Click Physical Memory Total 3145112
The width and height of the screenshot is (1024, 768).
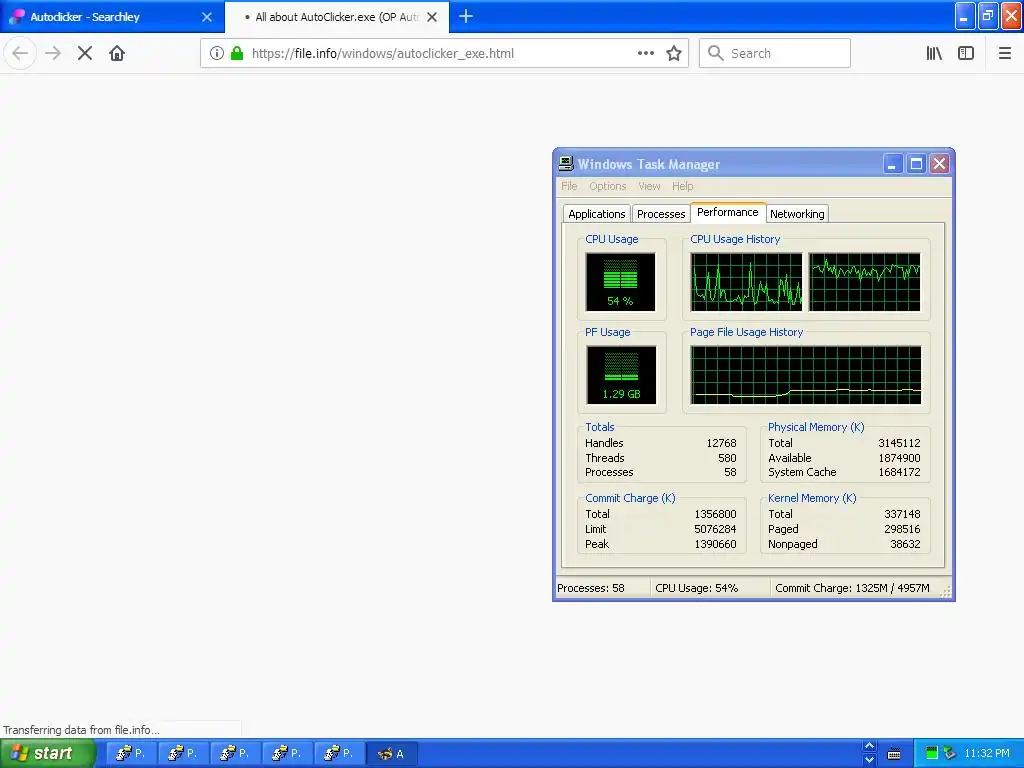899,443
